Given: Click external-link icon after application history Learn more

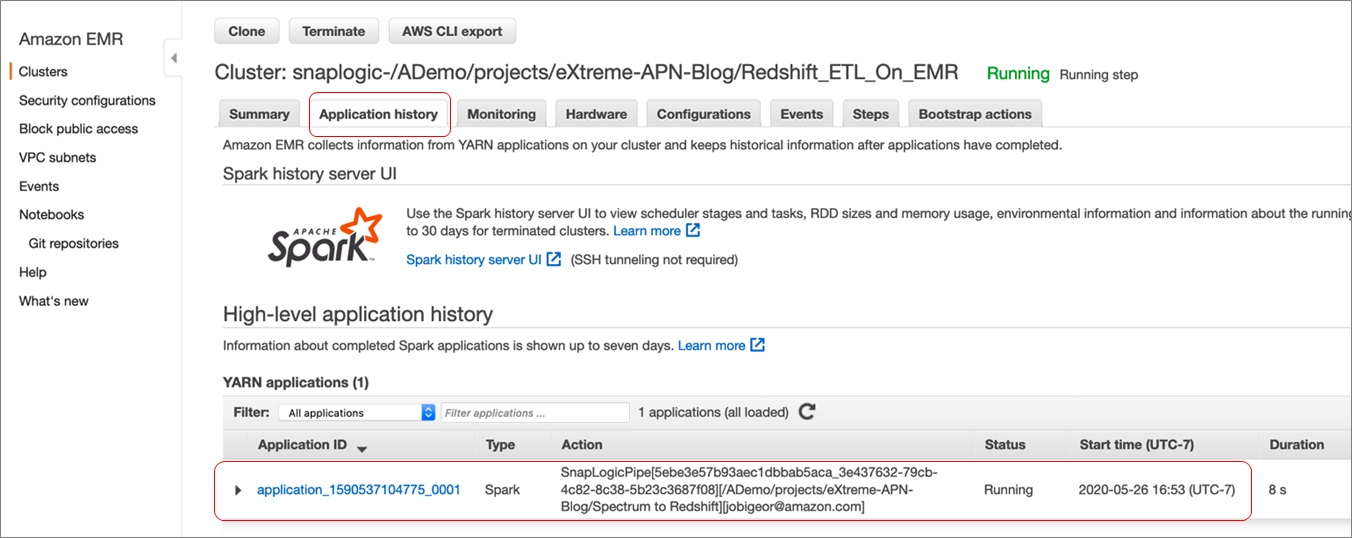Looking at the screenshot, I should [758, 345].
